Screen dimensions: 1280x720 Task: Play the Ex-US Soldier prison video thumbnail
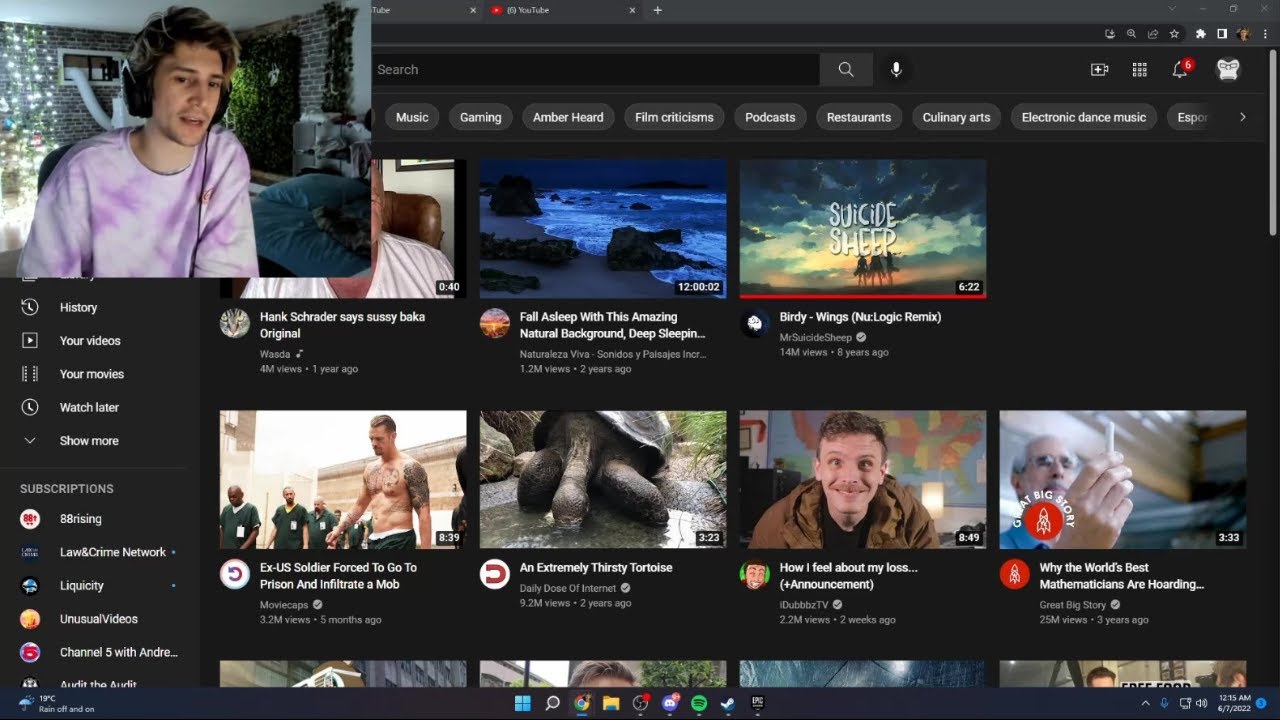tap(343, 479)
